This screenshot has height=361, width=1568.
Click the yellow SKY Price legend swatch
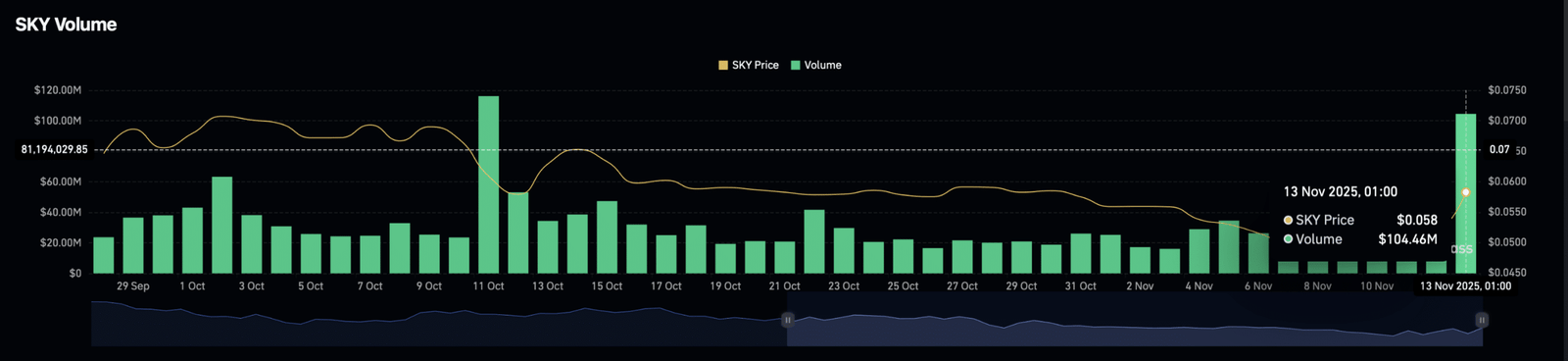[723, 65]
